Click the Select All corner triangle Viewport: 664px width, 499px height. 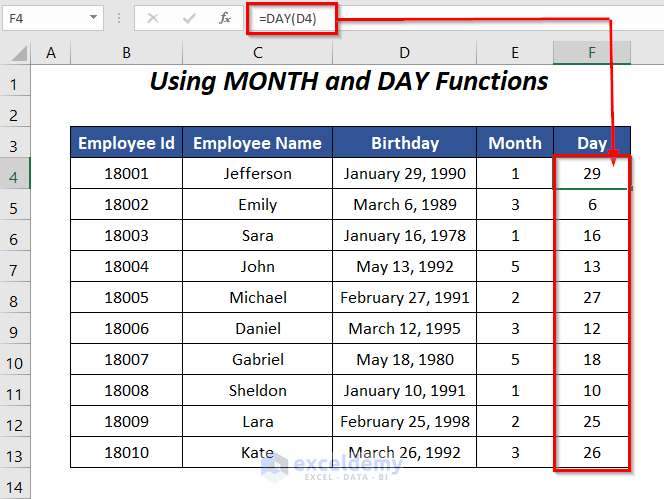pyautogui.click(x=19, y=53)
